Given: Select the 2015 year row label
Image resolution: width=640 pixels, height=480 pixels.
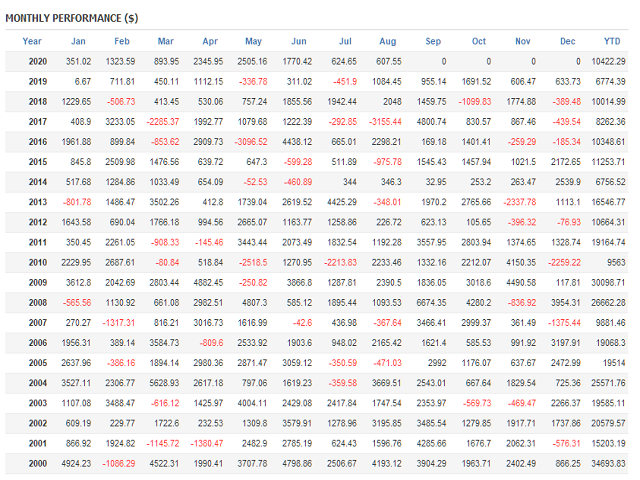Looking at the screenshot, I should (x=38, y=162).
